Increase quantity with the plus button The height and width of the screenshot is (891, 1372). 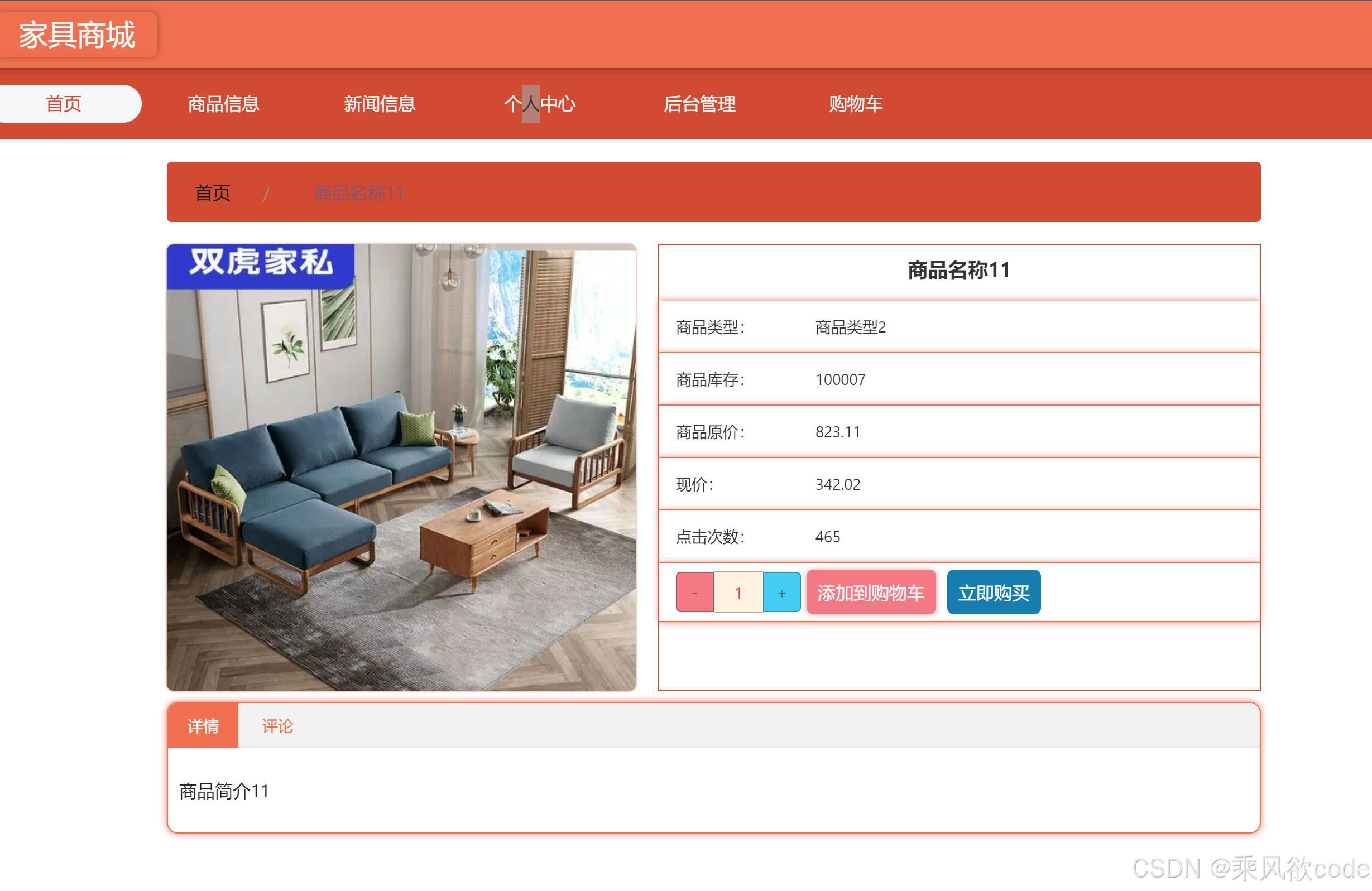(x=781, y=592)
